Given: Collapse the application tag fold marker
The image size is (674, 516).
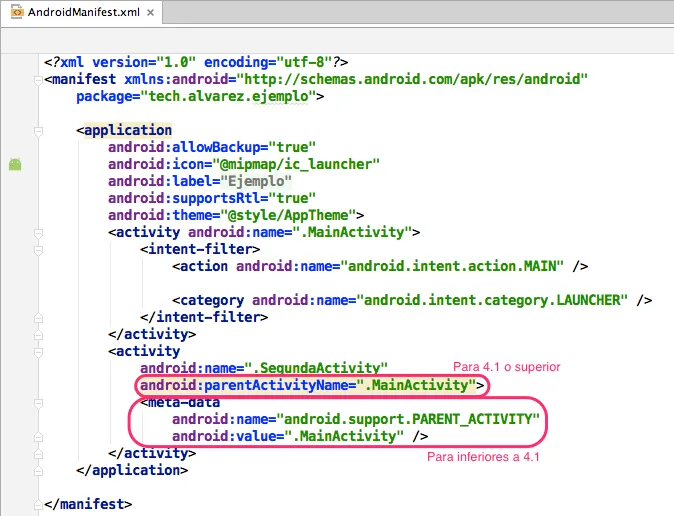Looking at the screenshot, I should [38, 131].
